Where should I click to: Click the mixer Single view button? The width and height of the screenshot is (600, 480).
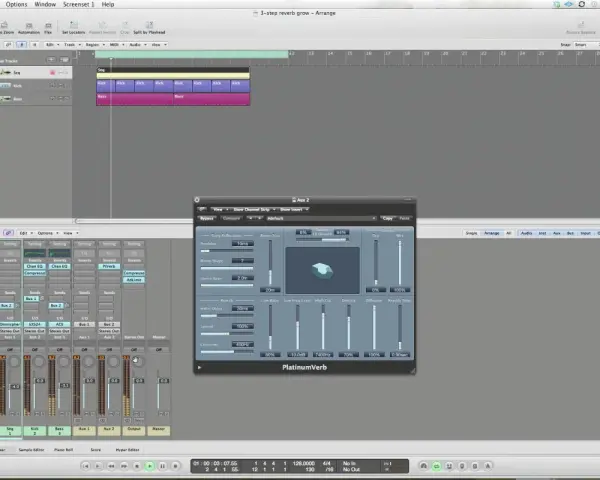(x=471, y=233)
